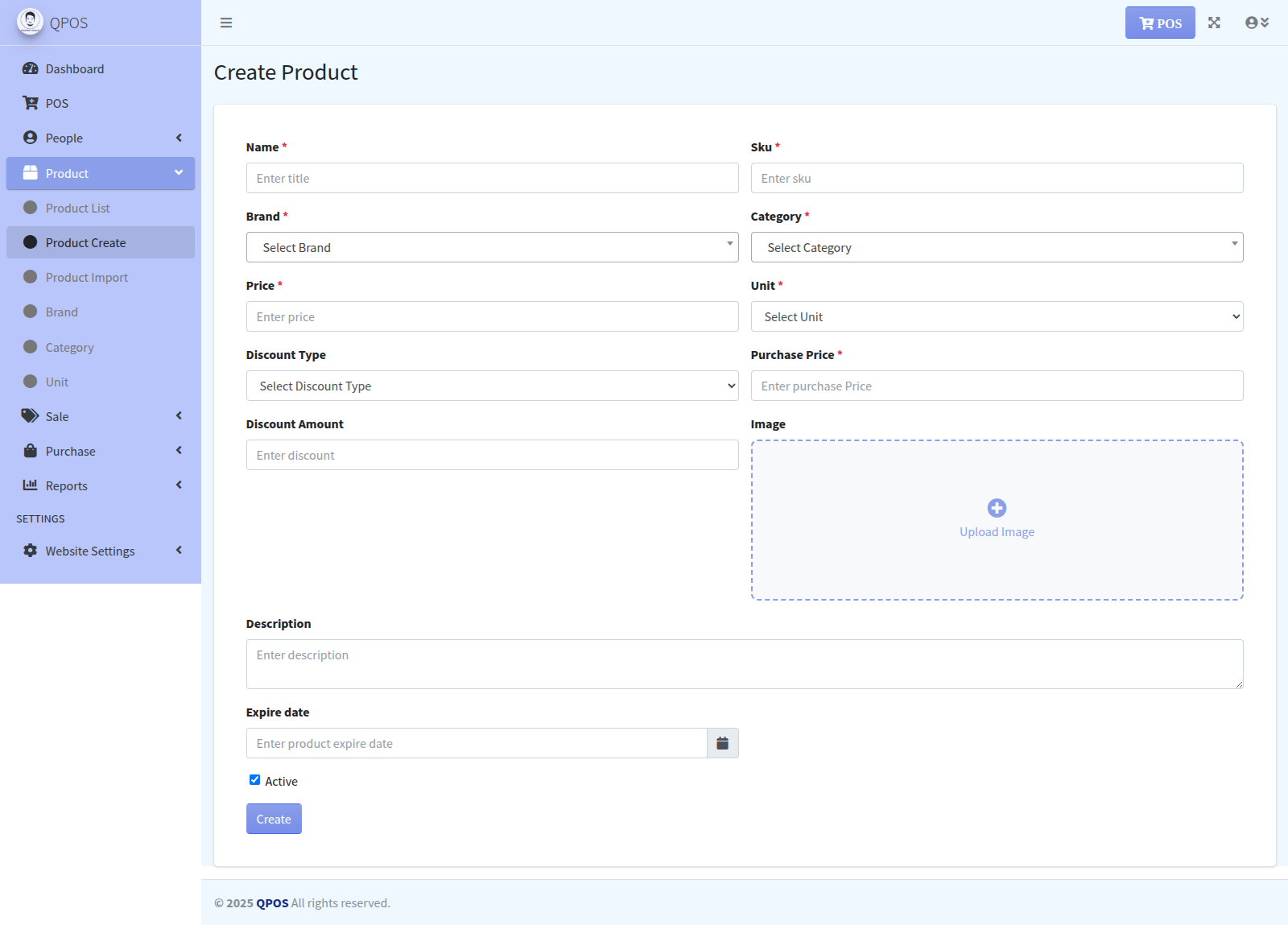The image size is (1288, 925).
Task: Open the Select Unit dropdown
Action: pos(997,316)
